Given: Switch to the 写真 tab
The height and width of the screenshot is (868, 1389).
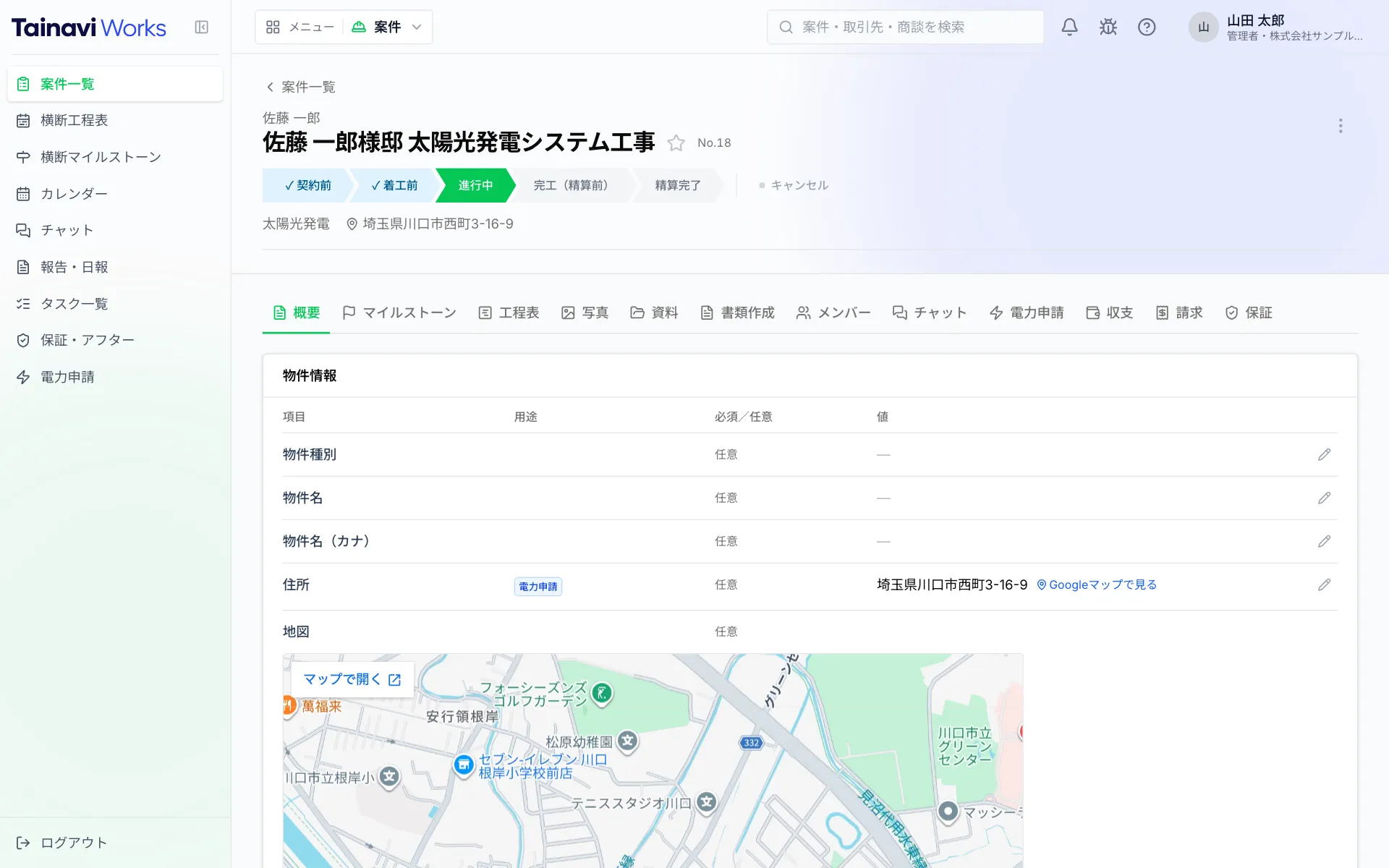Looking at the screenshot, I should click(585, 313).
